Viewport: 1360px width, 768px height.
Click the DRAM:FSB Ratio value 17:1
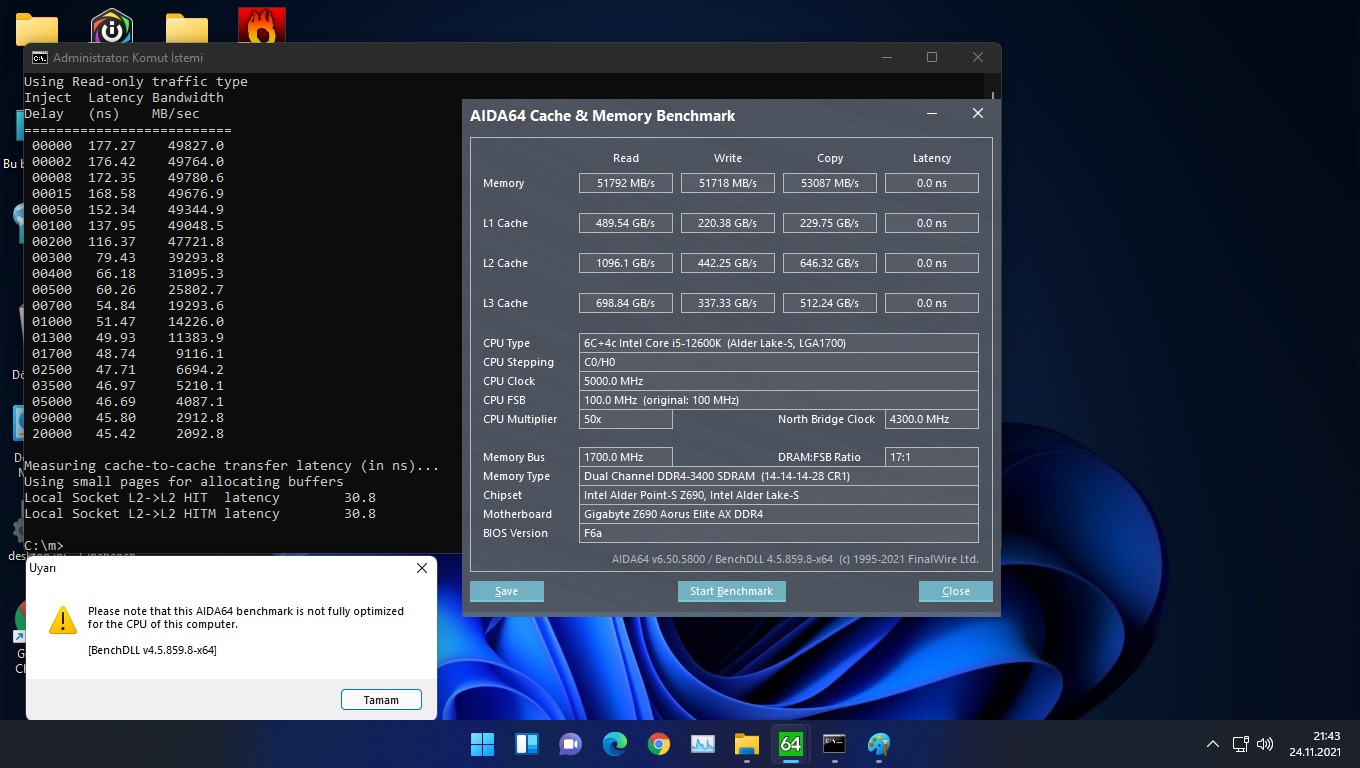pyautogui.click(x=932, y=457)
